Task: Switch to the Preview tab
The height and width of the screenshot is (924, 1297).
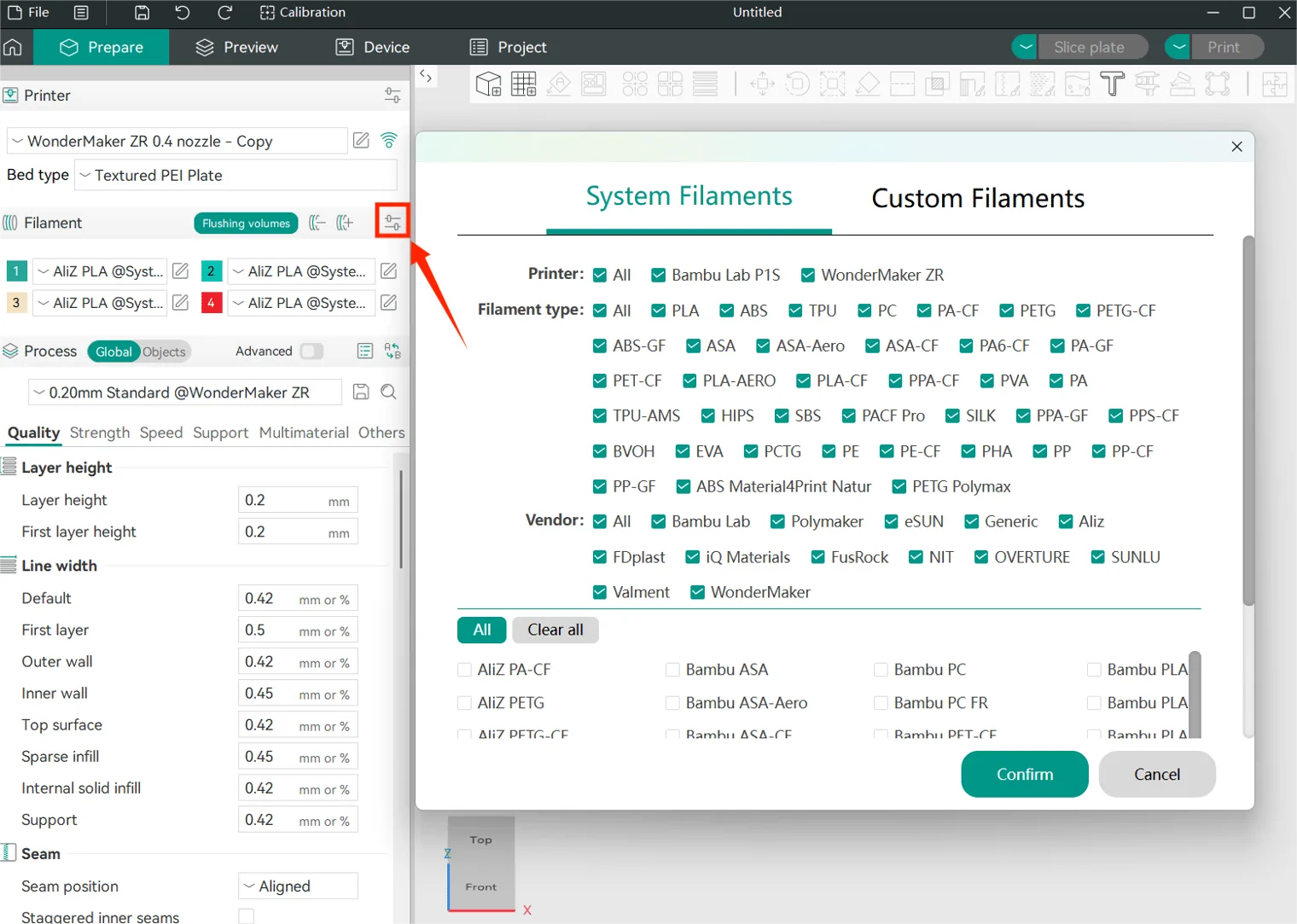Action: click(x=237, y=47)
